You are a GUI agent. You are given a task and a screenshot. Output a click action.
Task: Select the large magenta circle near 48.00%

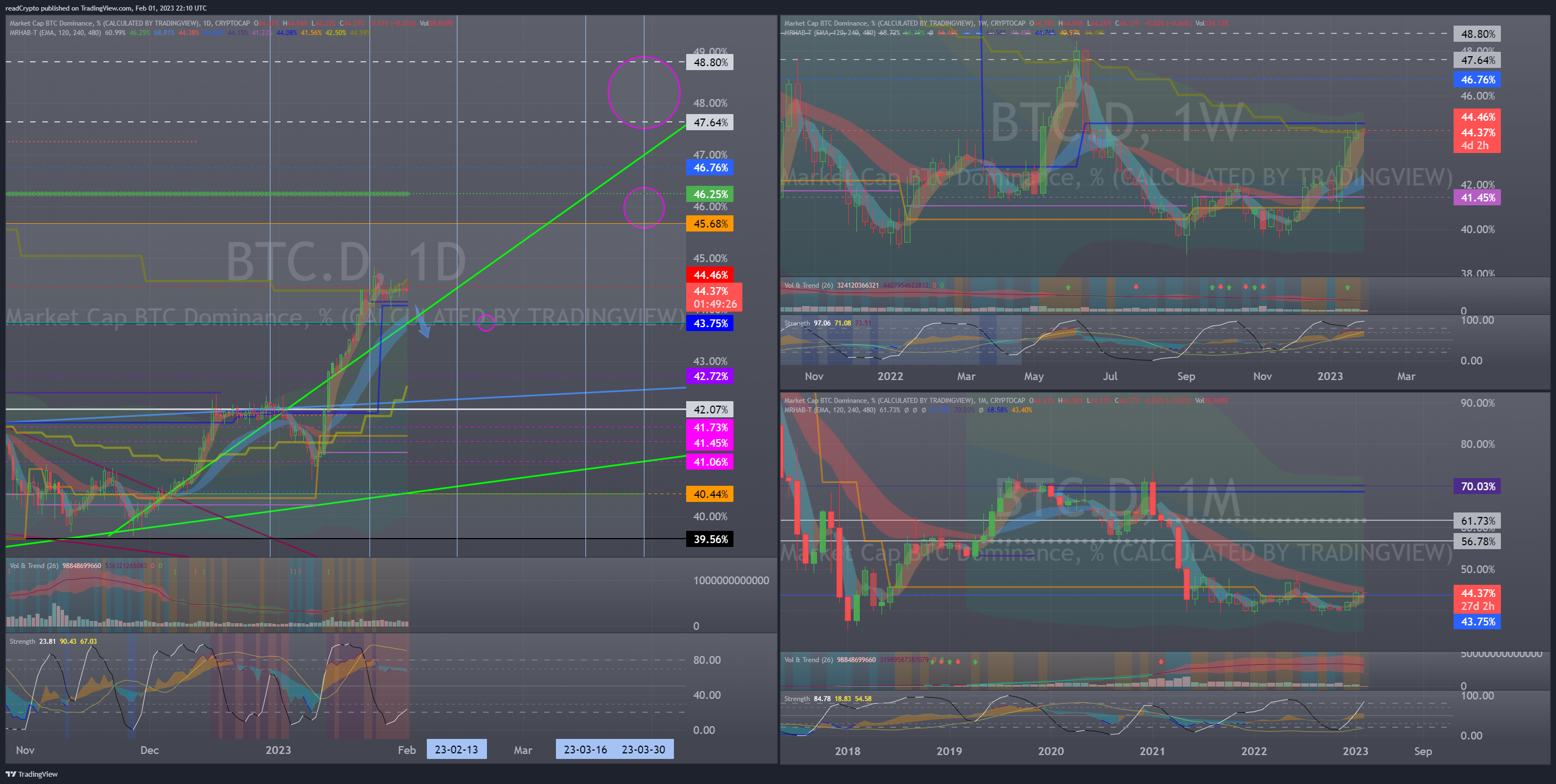[644, 92]
